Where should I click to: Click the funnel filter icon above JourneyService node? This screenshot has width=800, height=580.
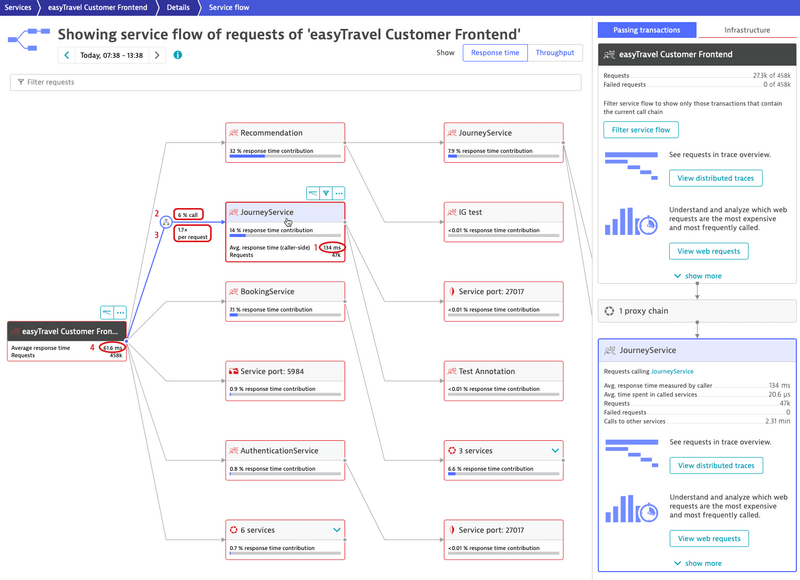pos(325,193)
